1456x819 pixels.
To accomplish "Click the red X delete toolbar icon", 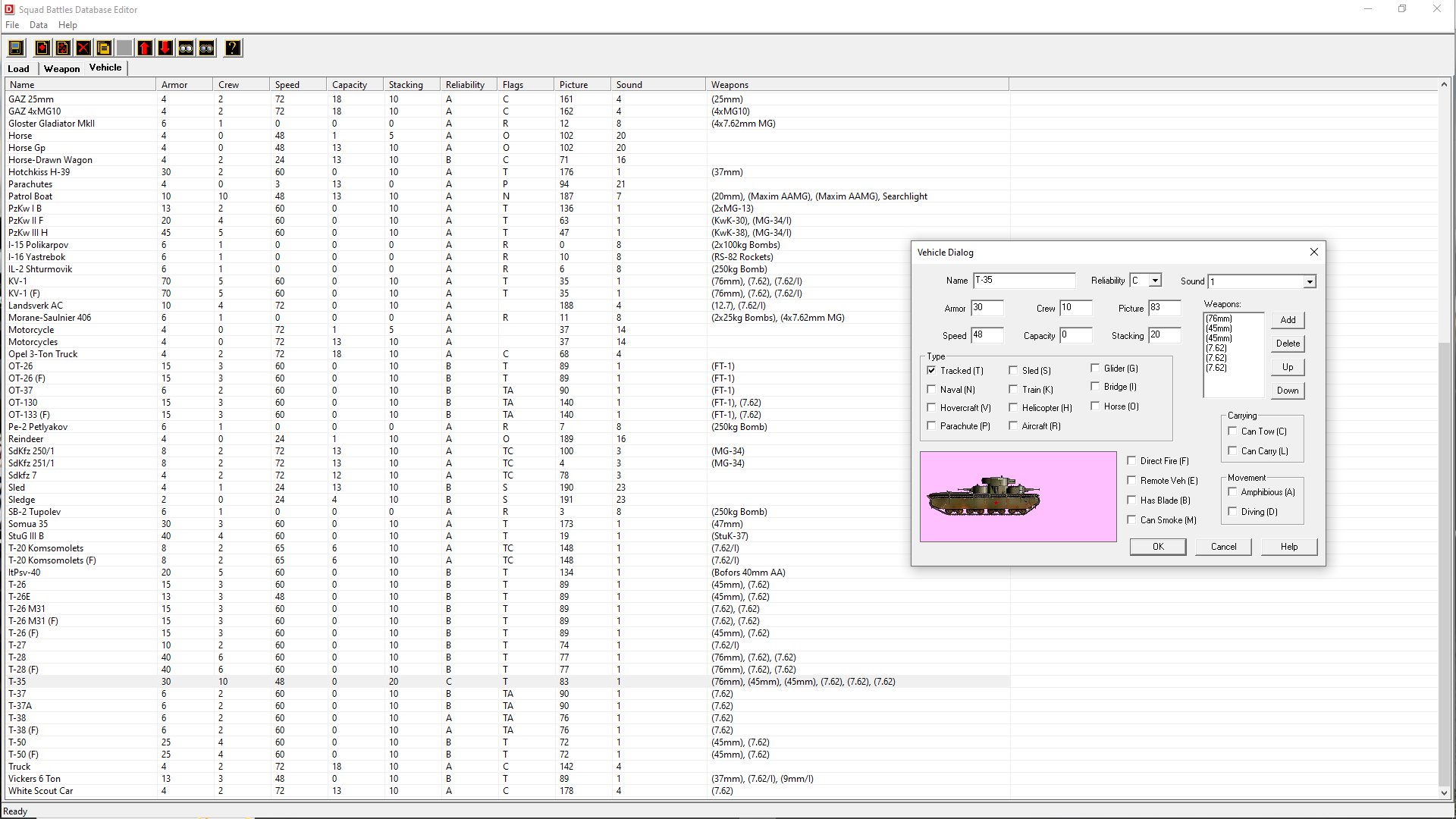I will coord(83,48).
